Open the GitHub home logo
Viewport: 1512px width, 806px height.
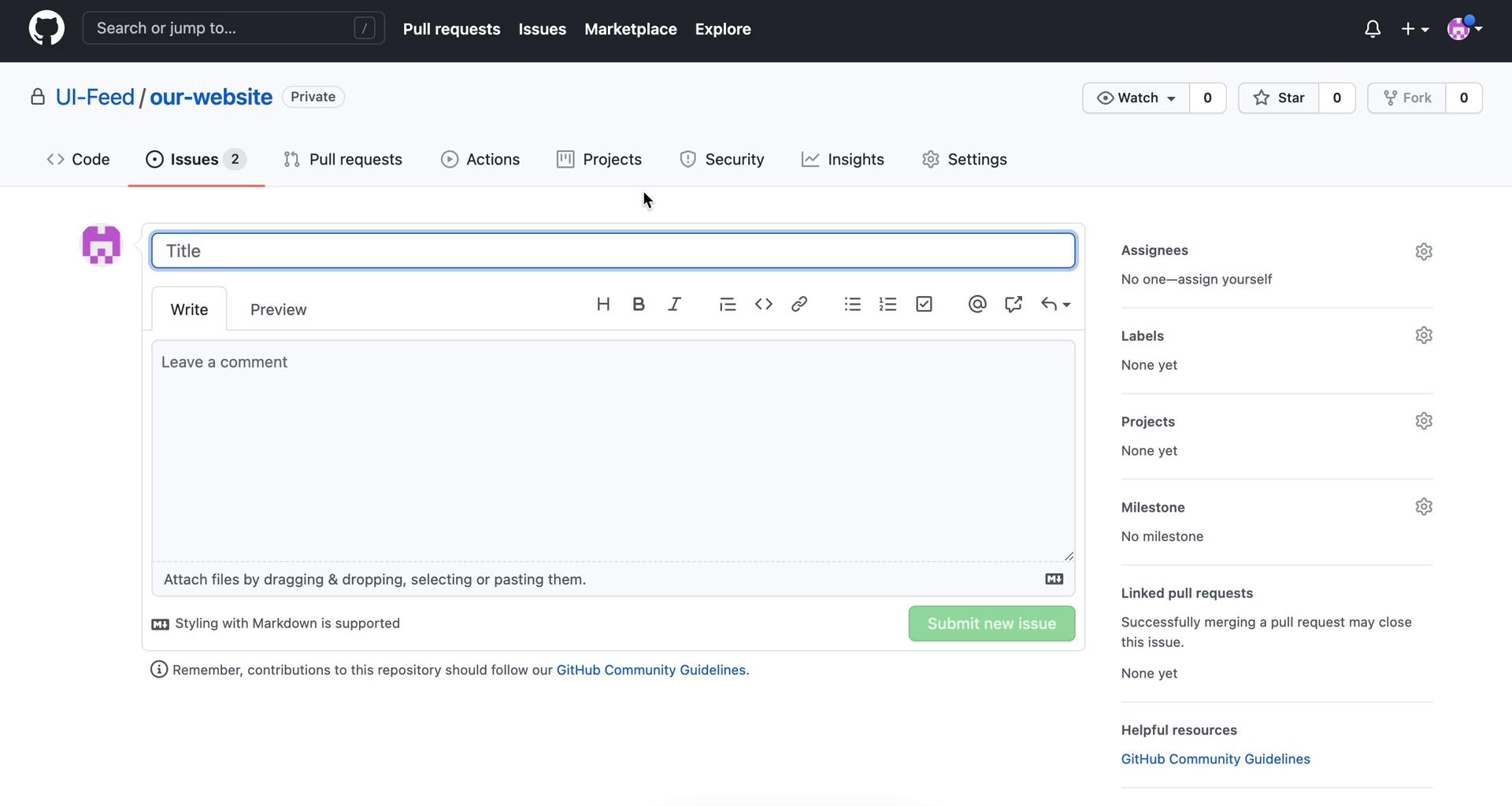coord(46,28)
